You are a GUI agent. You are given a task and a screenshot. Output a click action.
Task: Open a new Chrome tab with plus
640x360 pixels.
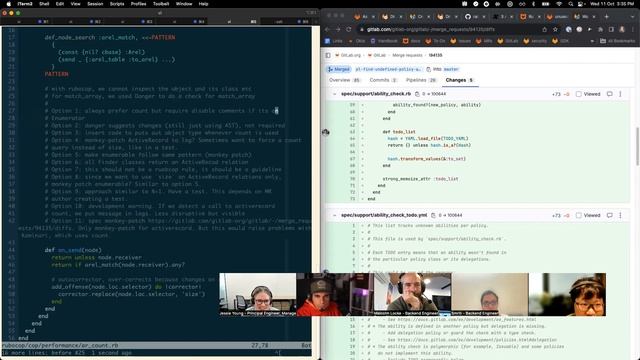point(607,17)
